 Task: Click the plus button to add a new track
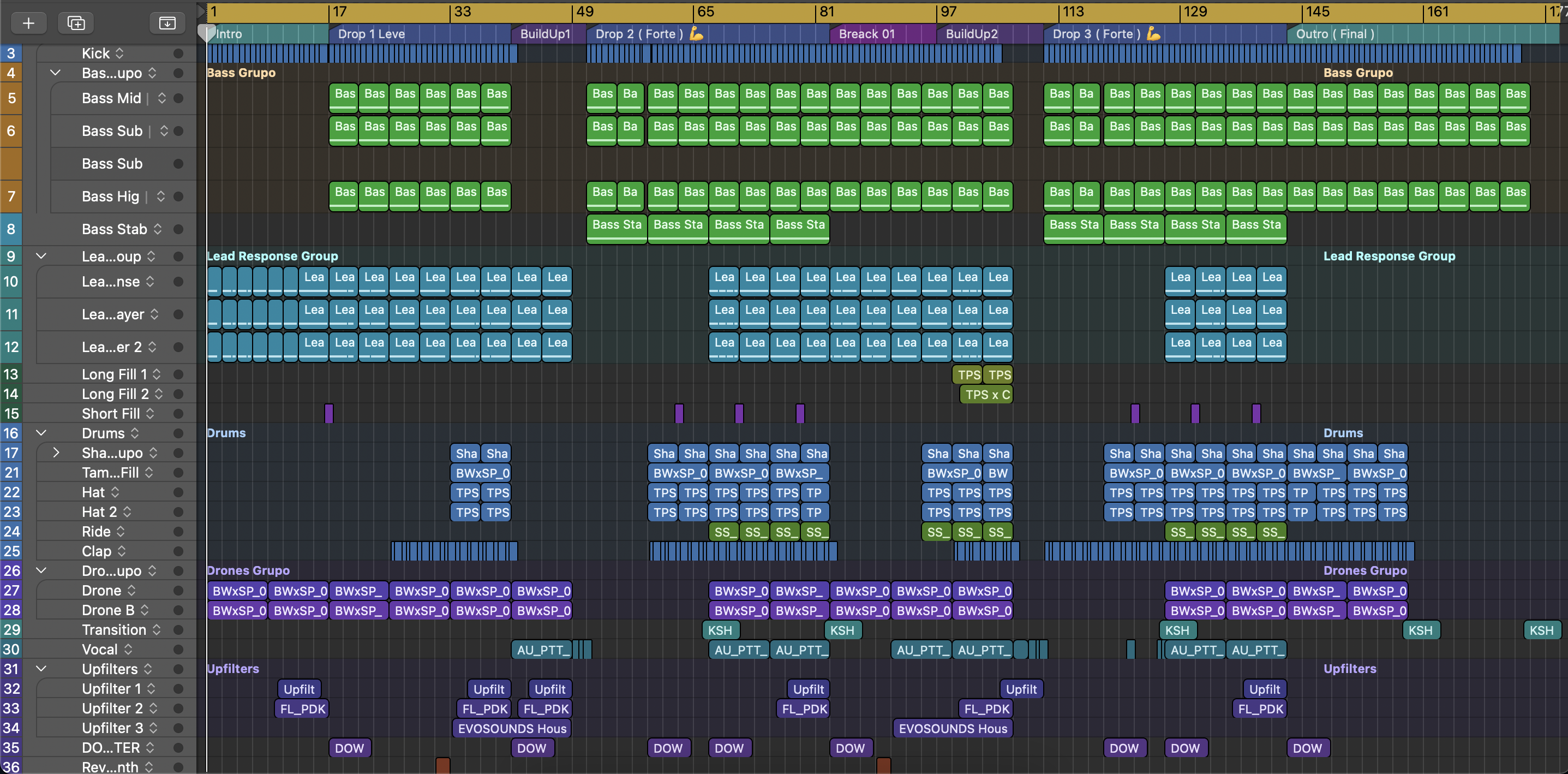click(x=28, y=23)
